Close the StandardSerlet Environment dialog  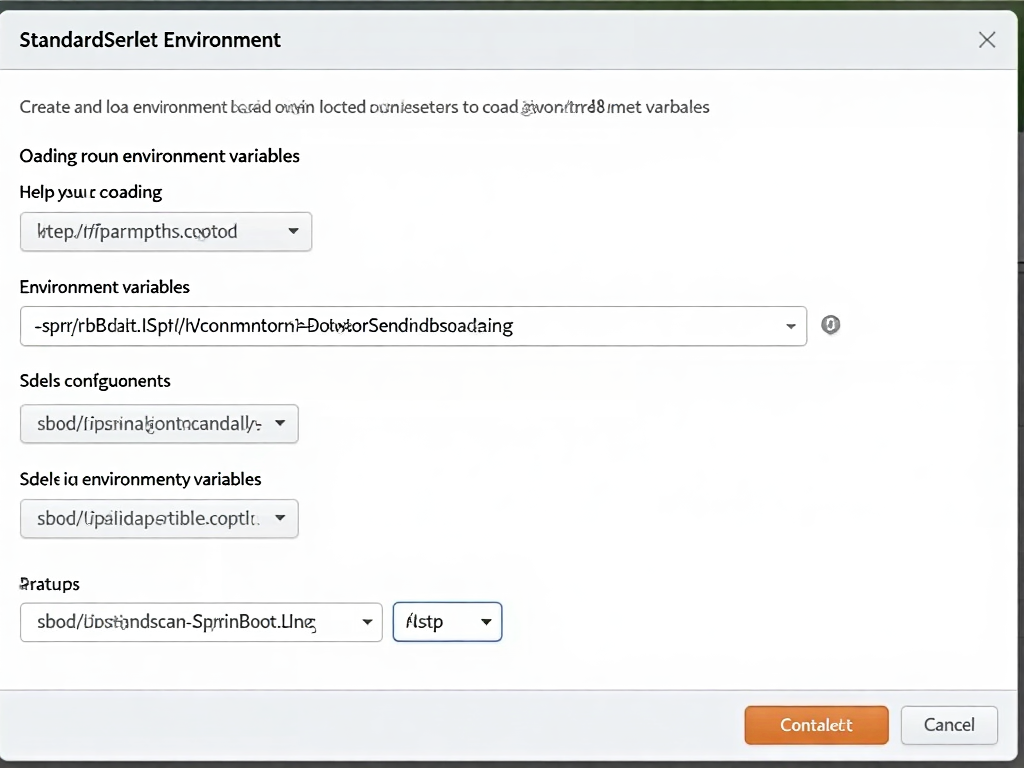986,40
